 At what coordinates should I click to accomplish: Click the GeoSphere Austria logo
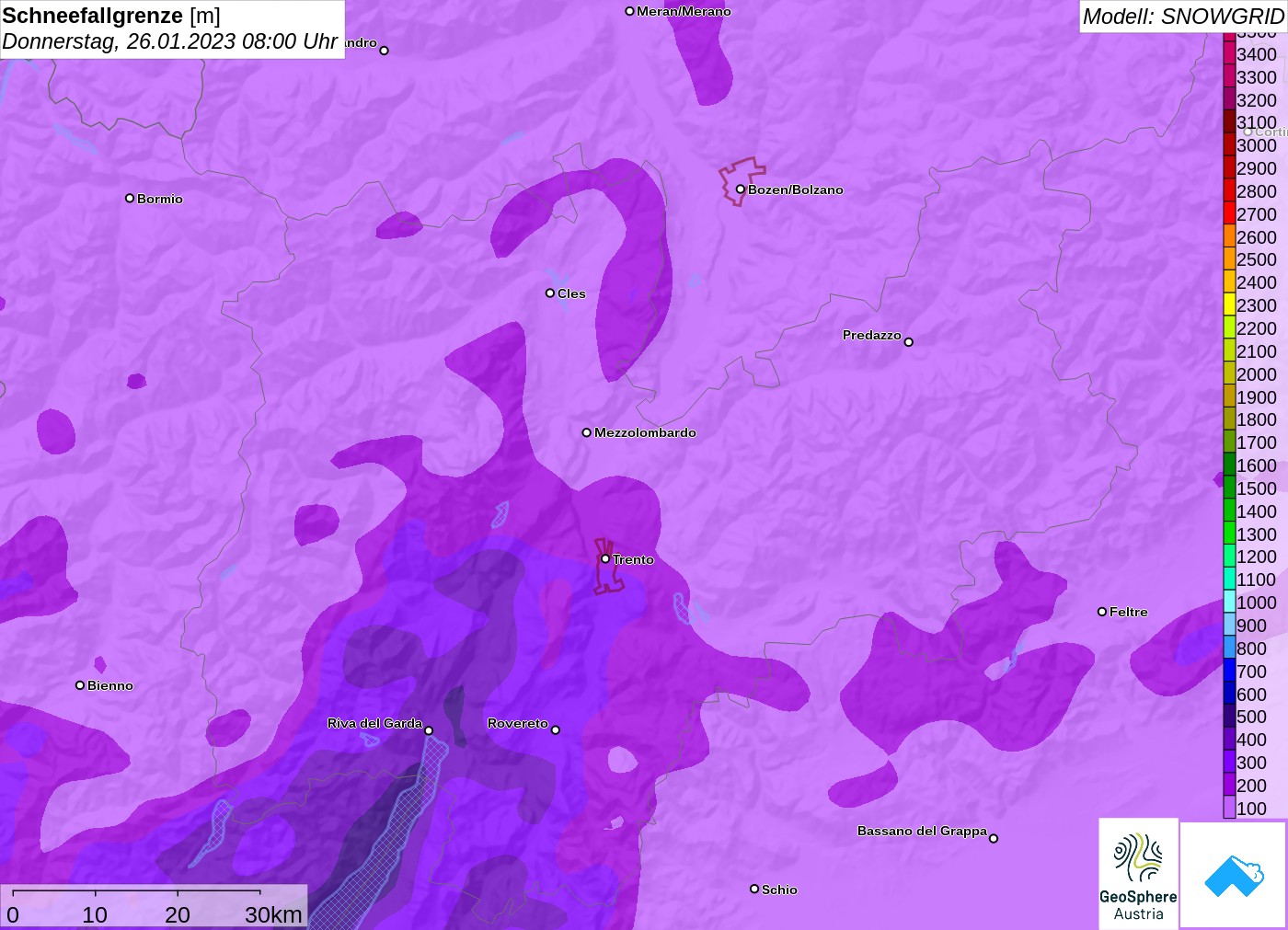[1138, 873]
